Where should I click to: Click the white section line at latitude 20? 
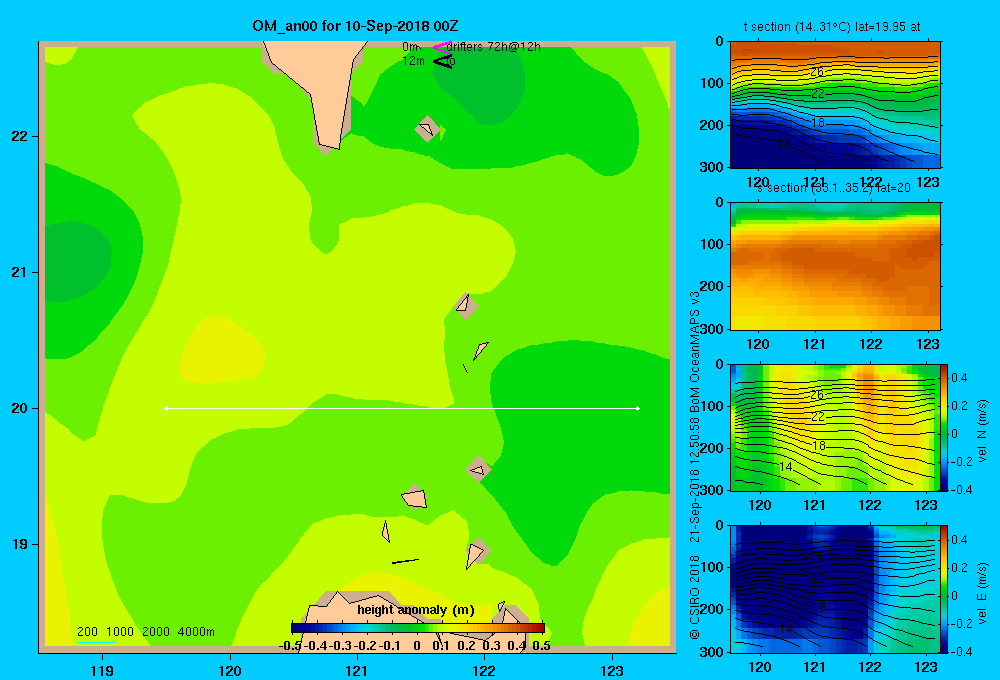pyautogui.click(x=402, y=408)
